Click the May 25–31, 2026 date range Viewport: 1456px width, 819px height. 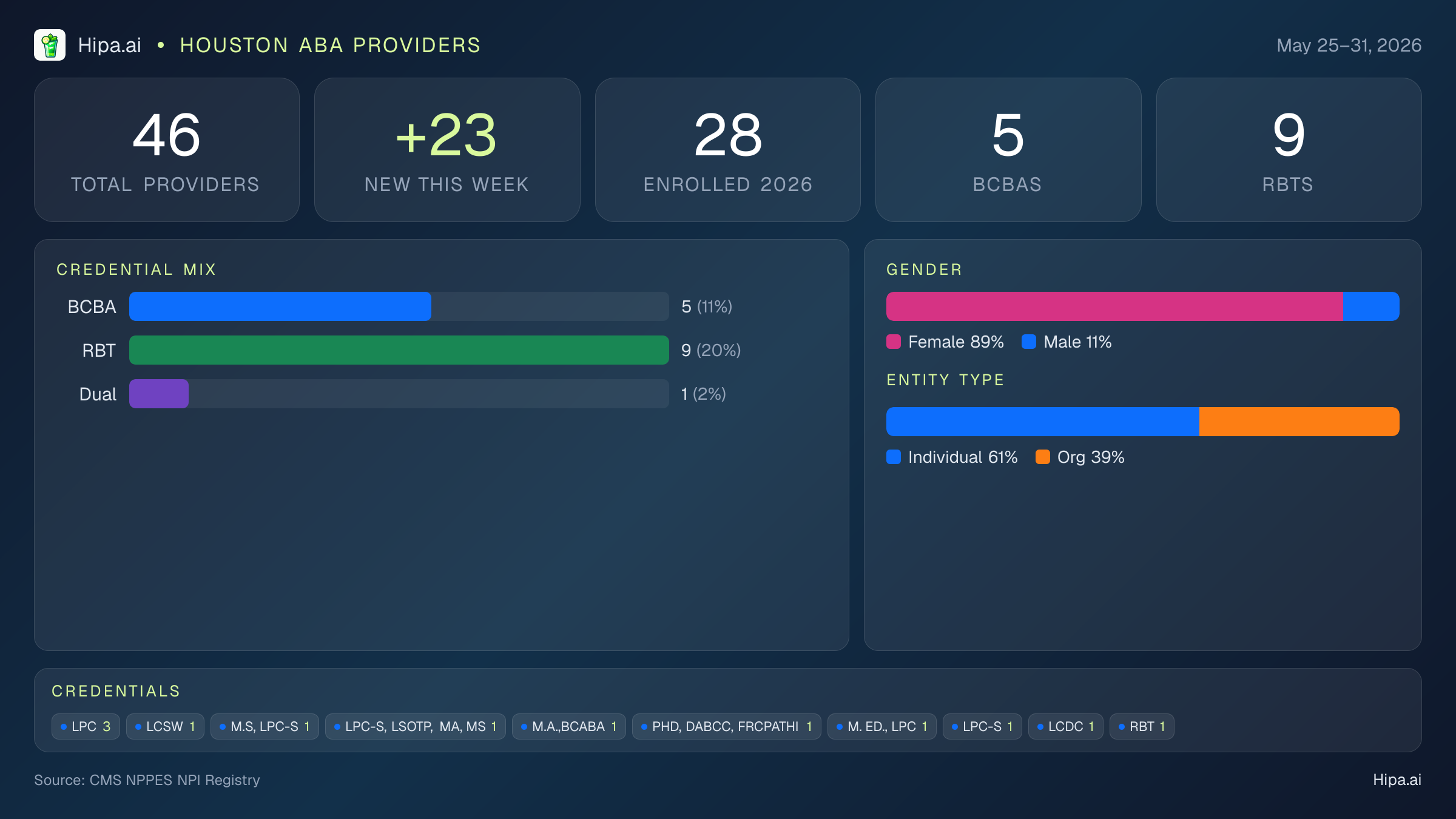[x=1349, y=45]
